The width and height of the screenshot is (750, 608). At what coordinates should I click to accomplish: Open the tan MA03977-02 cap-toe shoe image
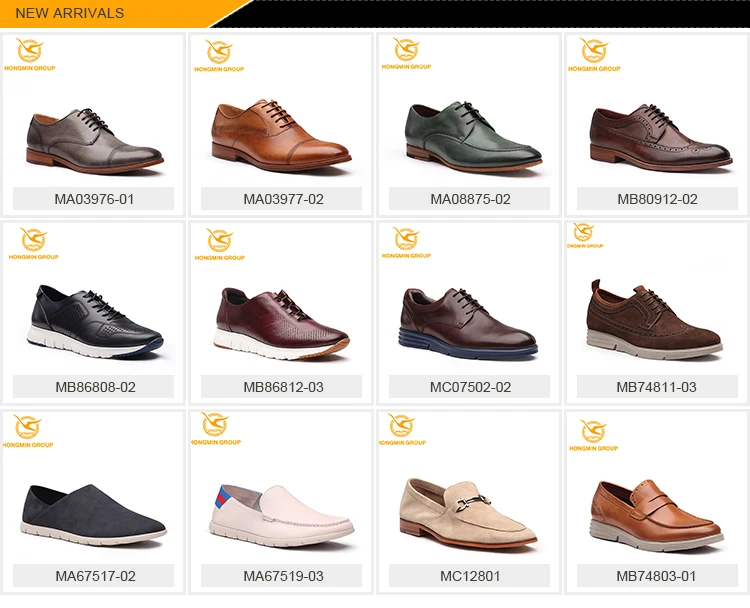(x=281, y=135)
